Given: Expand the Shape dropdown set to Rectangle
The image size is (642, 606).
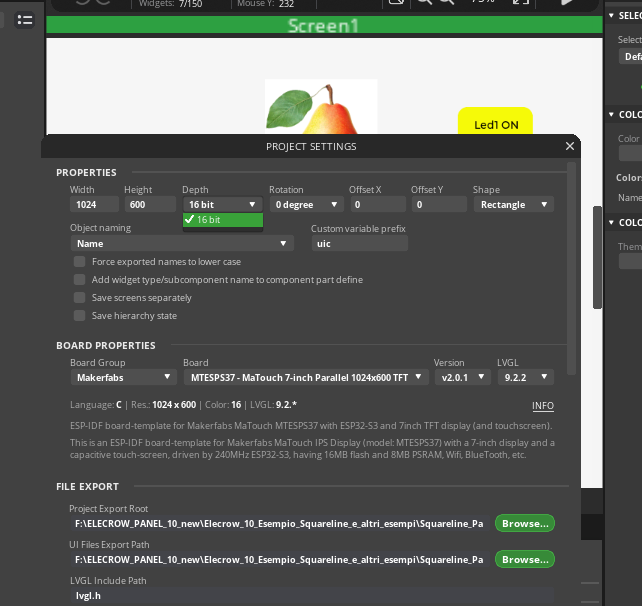Looking at the screenshot, I should (x=513, y=205).
